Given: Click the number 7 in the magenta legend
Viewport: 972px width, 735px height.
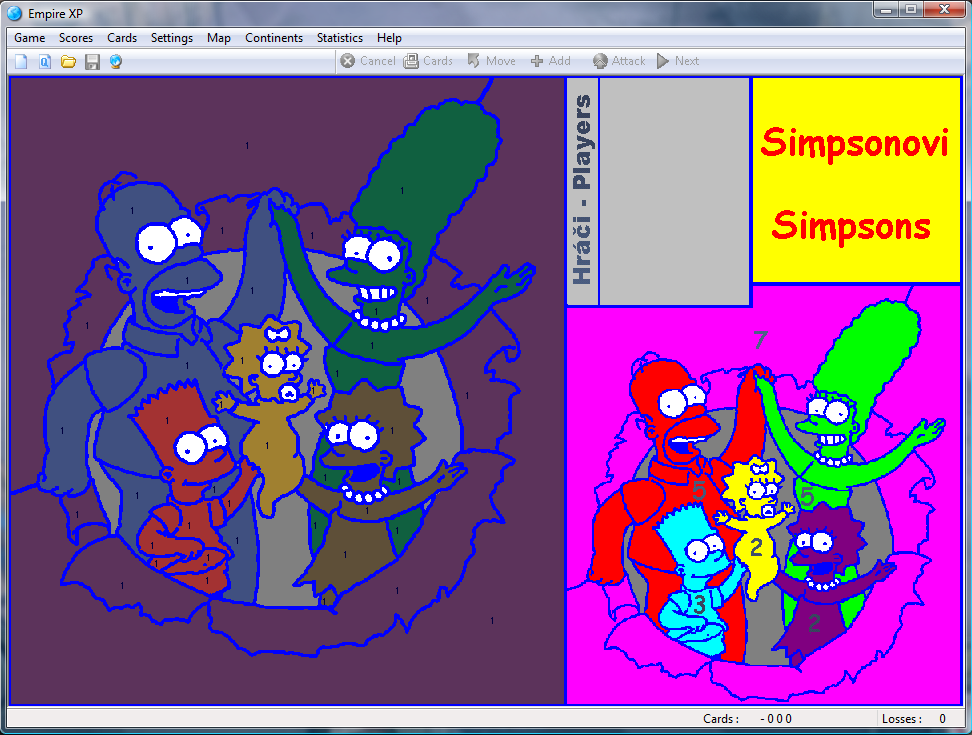Looking at the screenshot, I should 761,340.
